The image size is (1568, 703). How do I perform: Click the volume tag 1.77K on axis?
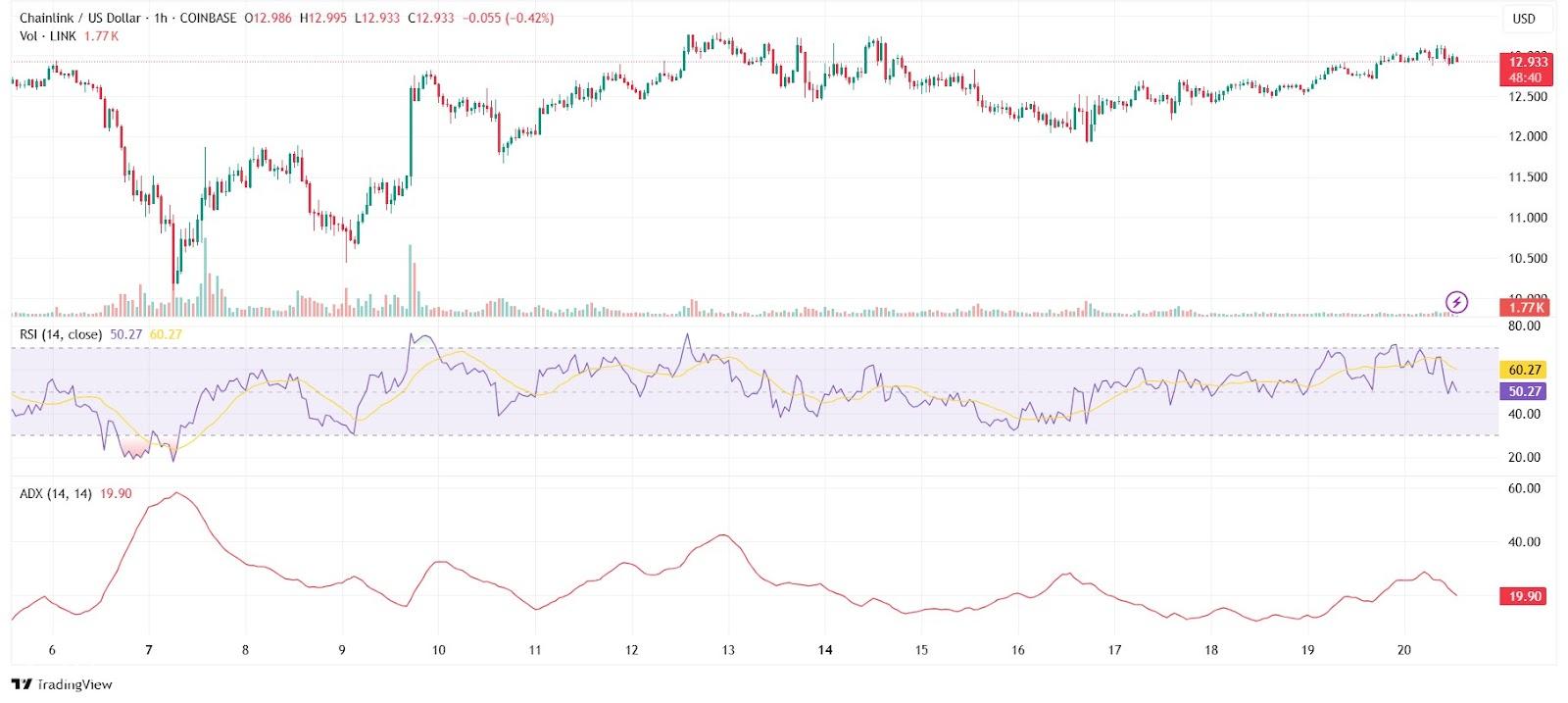pos(1525,308)
